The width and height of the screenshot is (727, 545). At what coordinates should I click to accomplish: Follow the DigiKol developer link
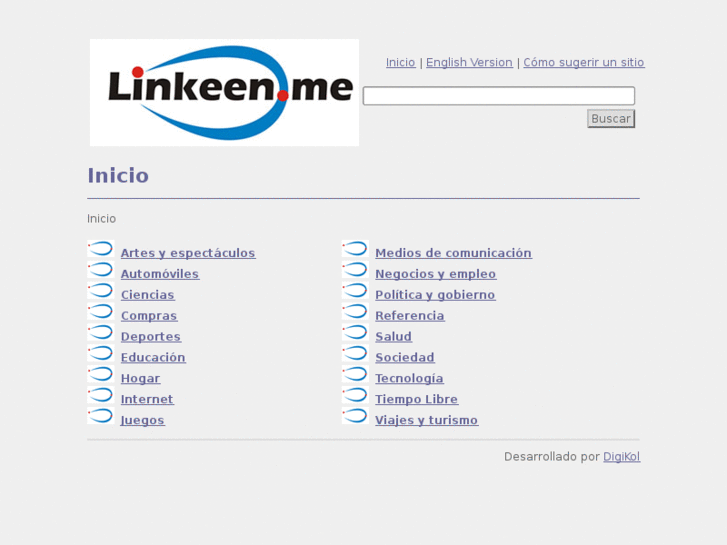621,457
